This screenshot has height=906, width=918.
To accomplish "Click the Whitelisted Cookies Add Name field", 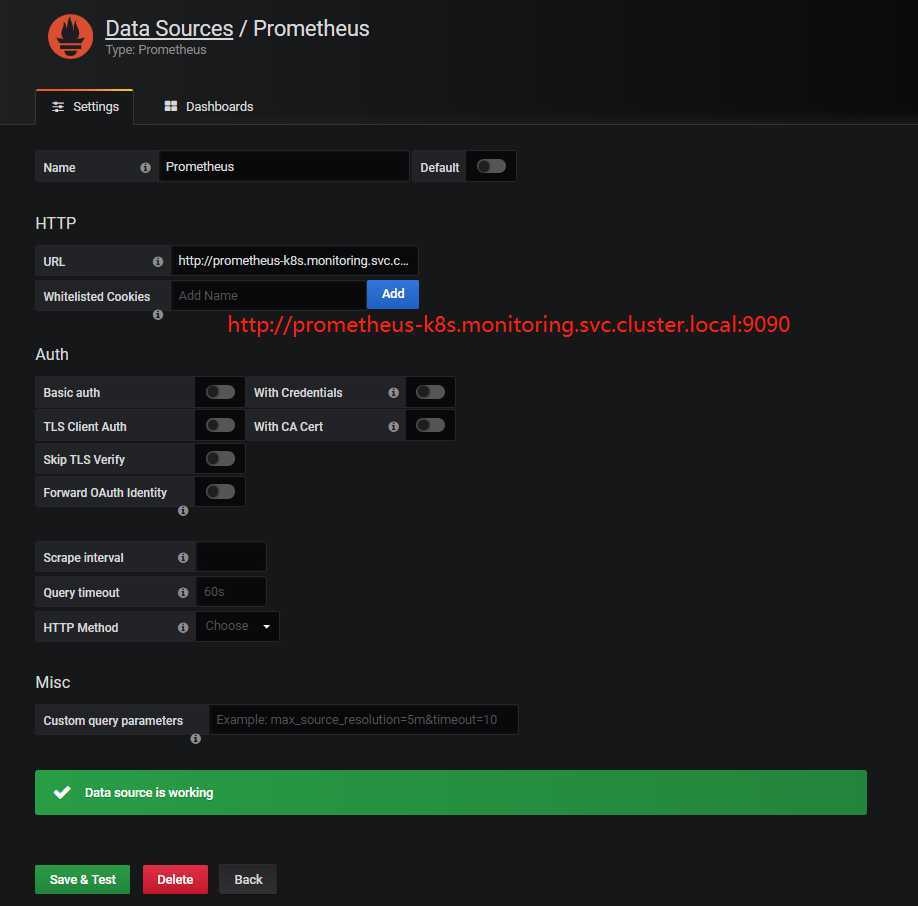I will click(269, 295).
